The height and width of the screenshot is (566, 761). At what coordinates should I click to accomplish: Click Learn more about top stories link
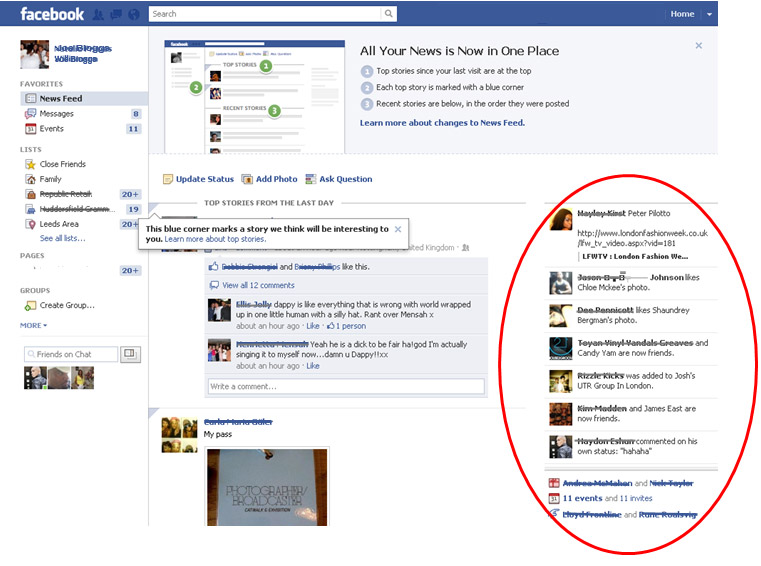(215, 239)
